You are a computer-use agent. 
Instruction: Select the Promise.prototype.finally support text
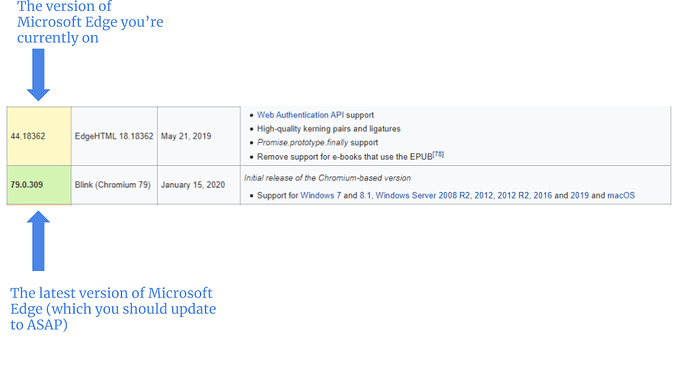pyautogui.click(x=317, y=143)
